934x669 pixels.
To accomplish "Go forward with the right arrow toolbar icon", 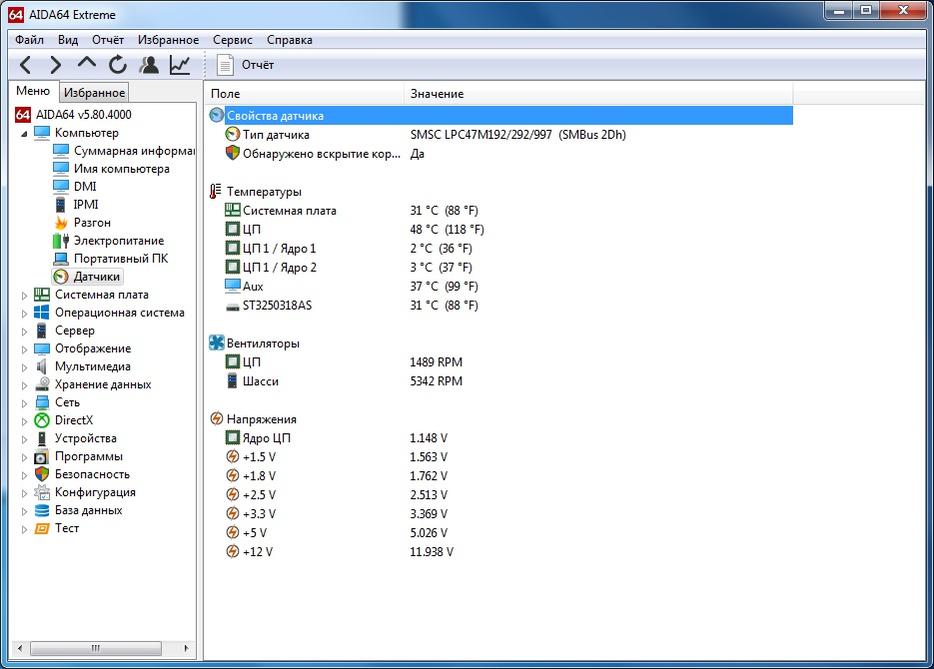I will coord(55,64).
